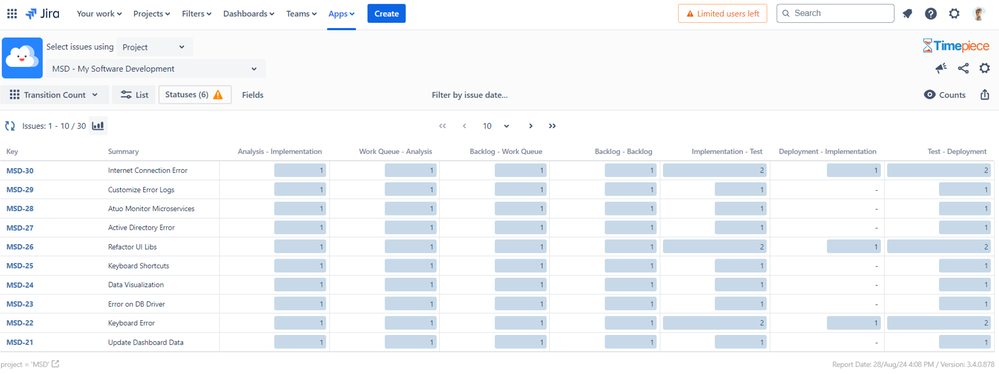Open the Statuses (6) selector
The width and height of the screenshot is (999, 374).
pyautogui.click(x=195, y=95)
